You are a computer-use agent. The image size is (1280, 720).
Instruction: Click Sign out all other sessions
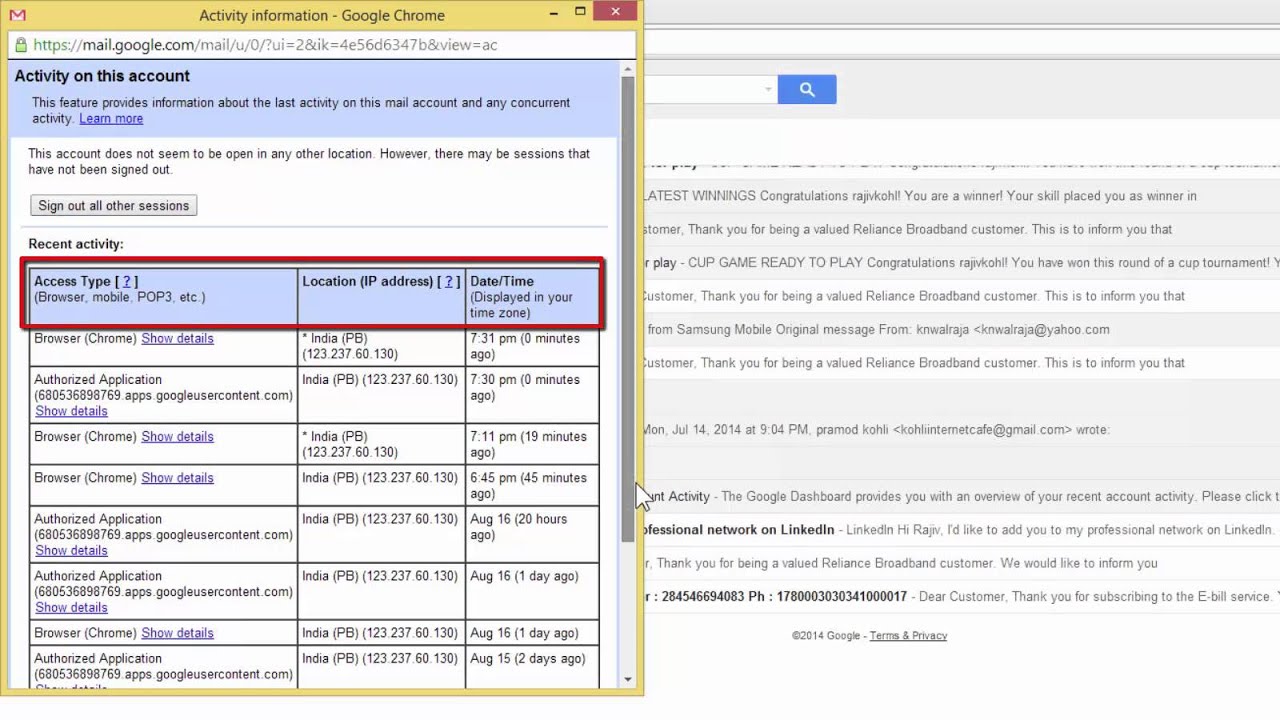[113, 205]
